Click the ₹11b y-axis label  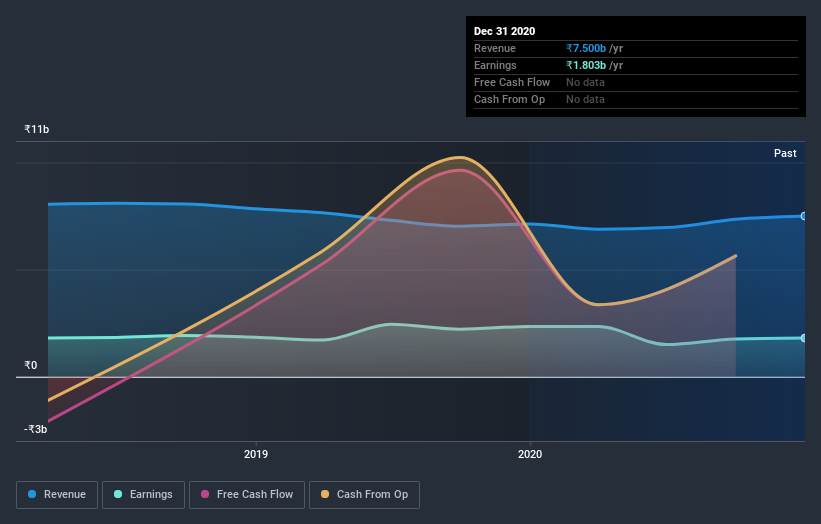tap(37, 129)
